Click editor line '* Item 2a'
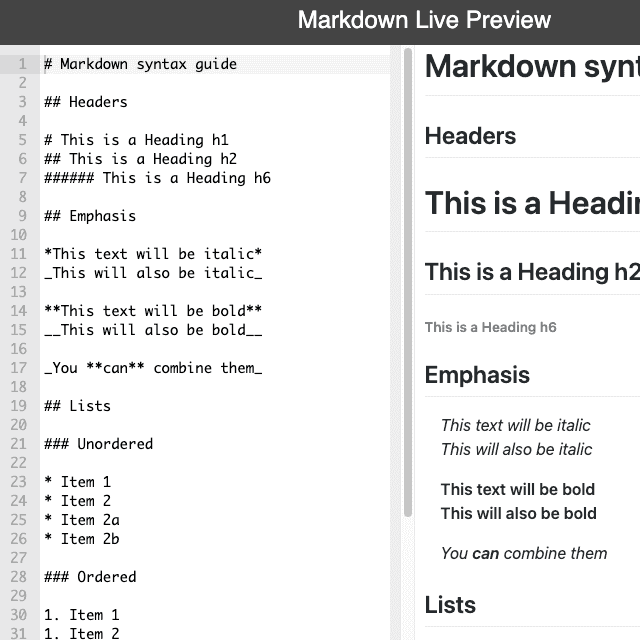The width and height of the screenshot is (640, 640). (82, 520)
